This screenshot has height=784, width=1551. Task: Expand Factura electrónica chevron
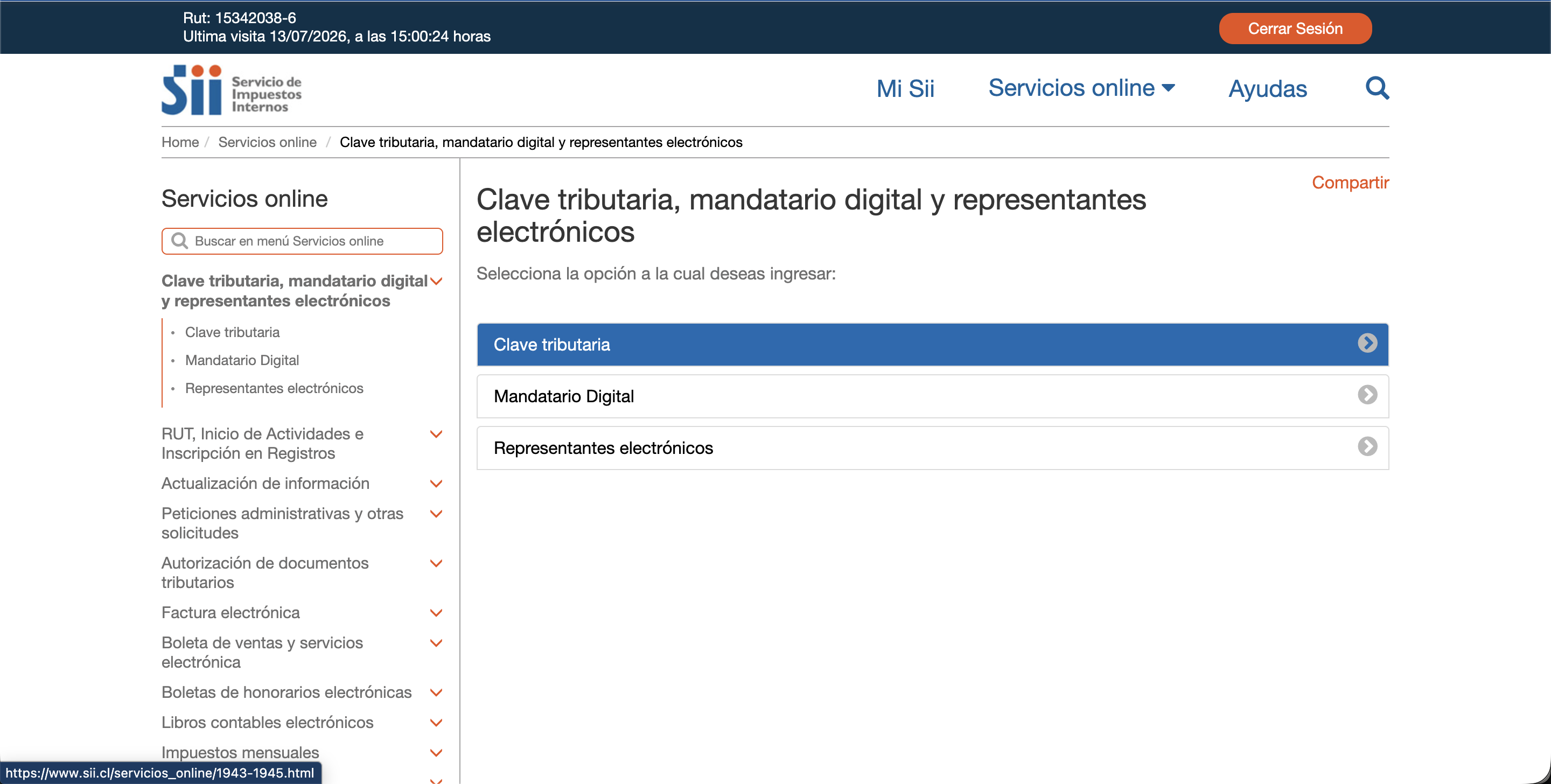[437, 613]
